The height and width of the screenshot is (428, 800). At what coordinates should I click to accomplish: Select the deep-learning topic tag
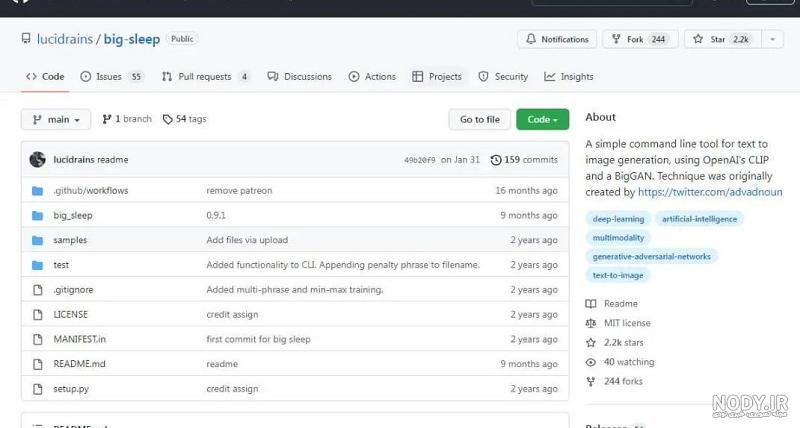tap(618, 219)
